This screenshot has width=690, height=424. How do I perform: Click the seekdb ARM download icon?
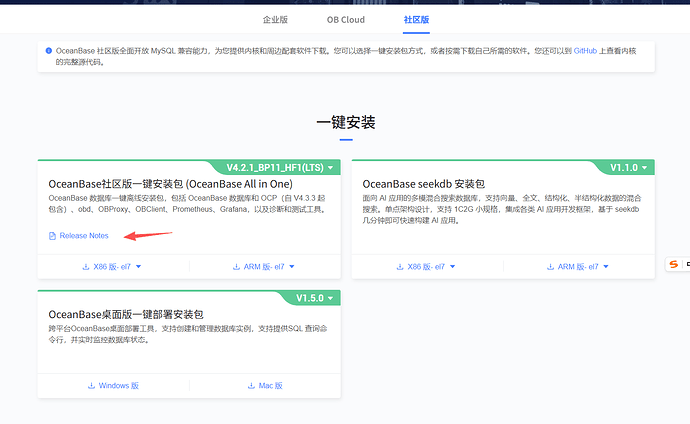[551, 267]
